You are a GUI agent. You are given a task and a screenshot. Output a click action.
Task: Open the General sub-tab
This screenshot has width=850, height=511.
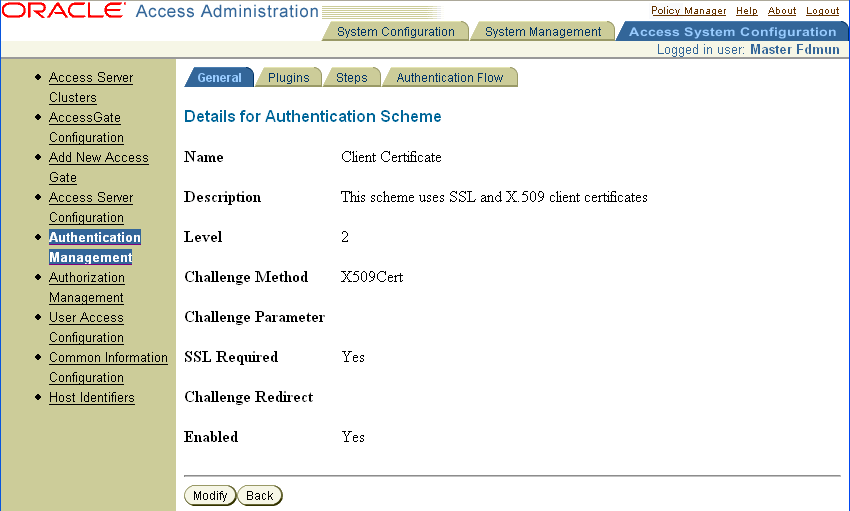pyautogui.click(x=219, y=77)
